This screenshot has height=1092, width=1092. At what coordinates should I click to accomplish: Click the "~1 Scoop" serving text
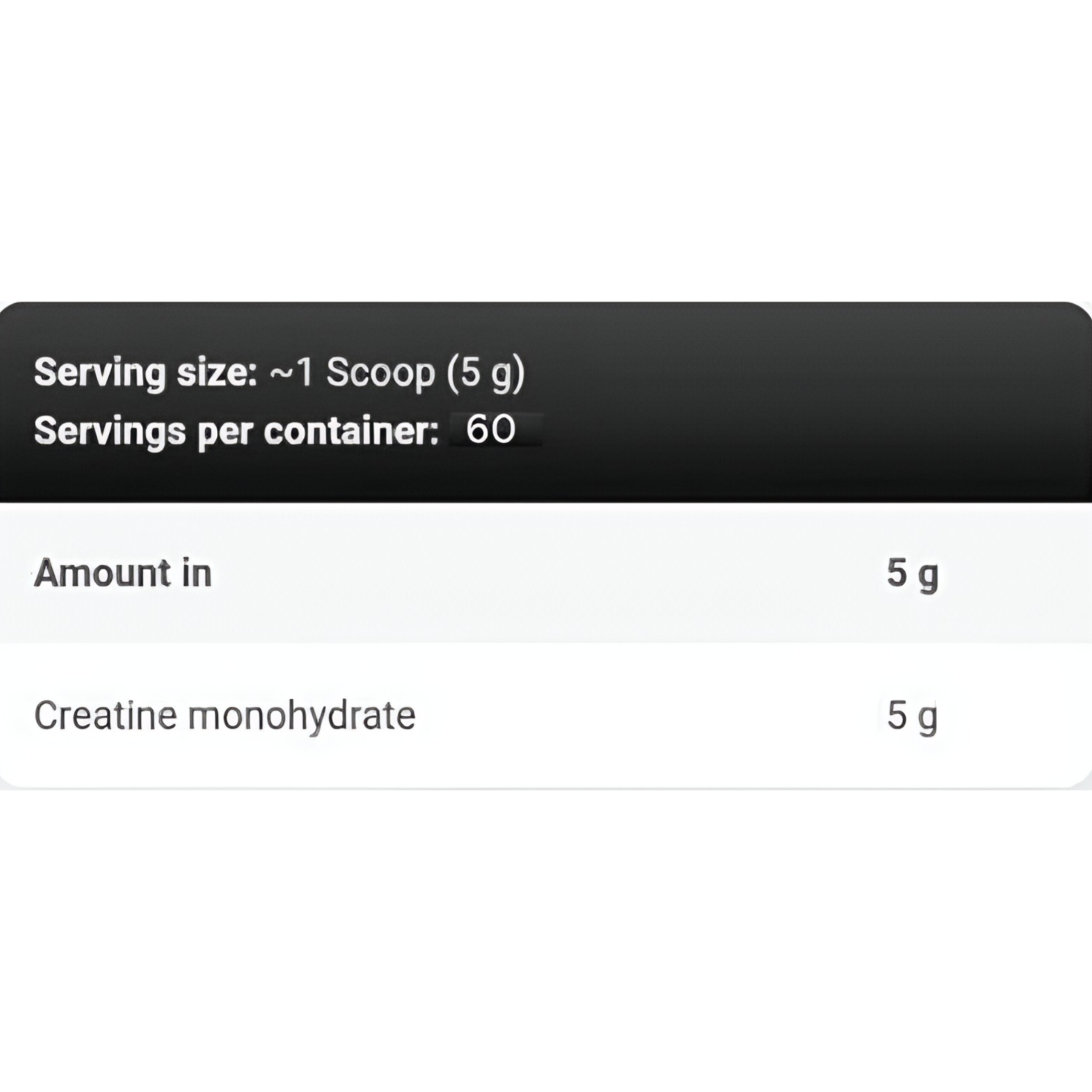coord(352,372)
